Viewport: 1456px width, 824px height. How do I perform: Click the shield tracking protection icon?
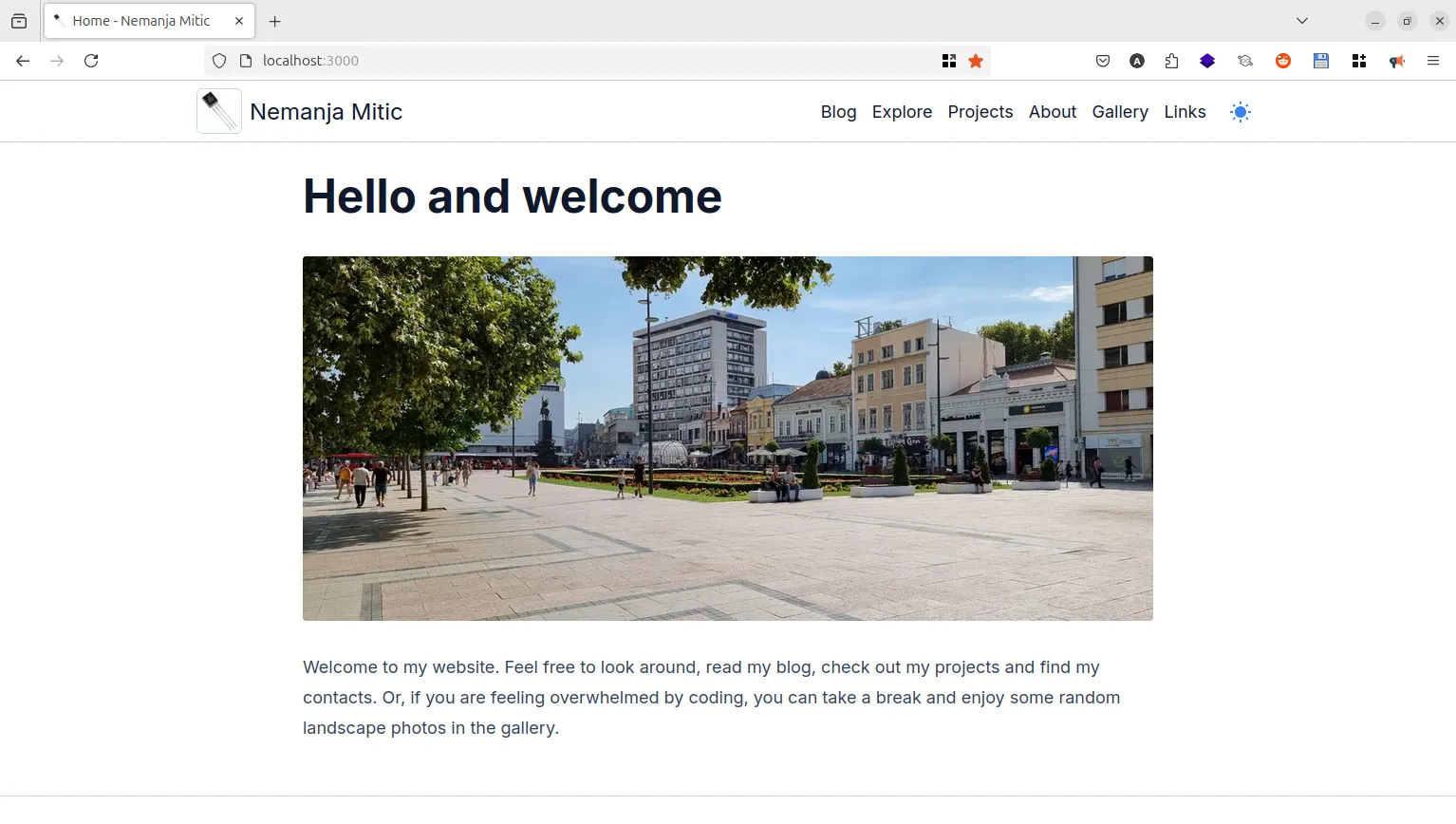218,60
